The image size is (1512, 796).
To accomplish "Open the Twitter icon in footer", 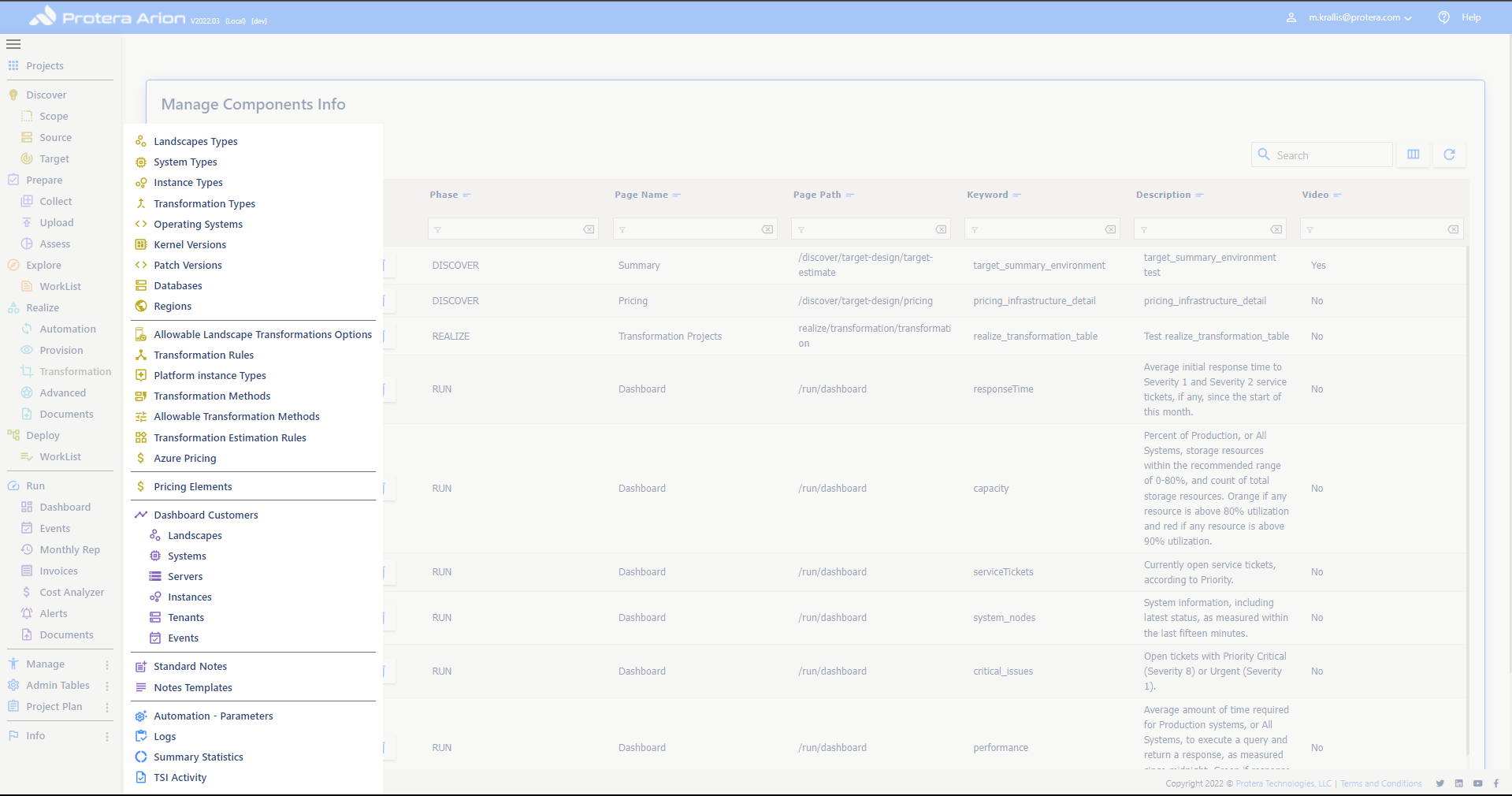I will point(1440,783).
